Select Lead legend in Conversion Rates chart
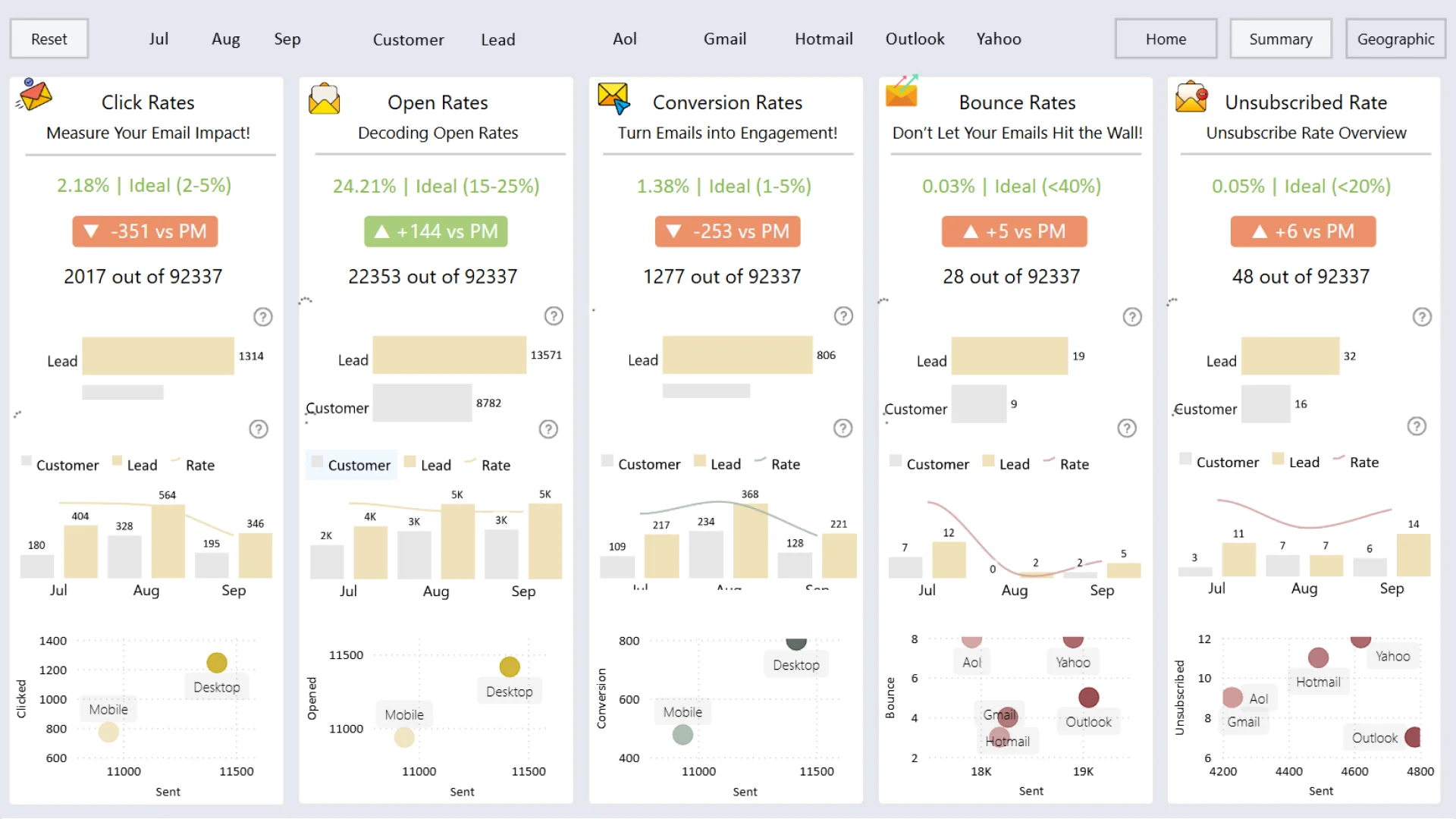The height and width of the screenshot is (819, 1456). 717,464
